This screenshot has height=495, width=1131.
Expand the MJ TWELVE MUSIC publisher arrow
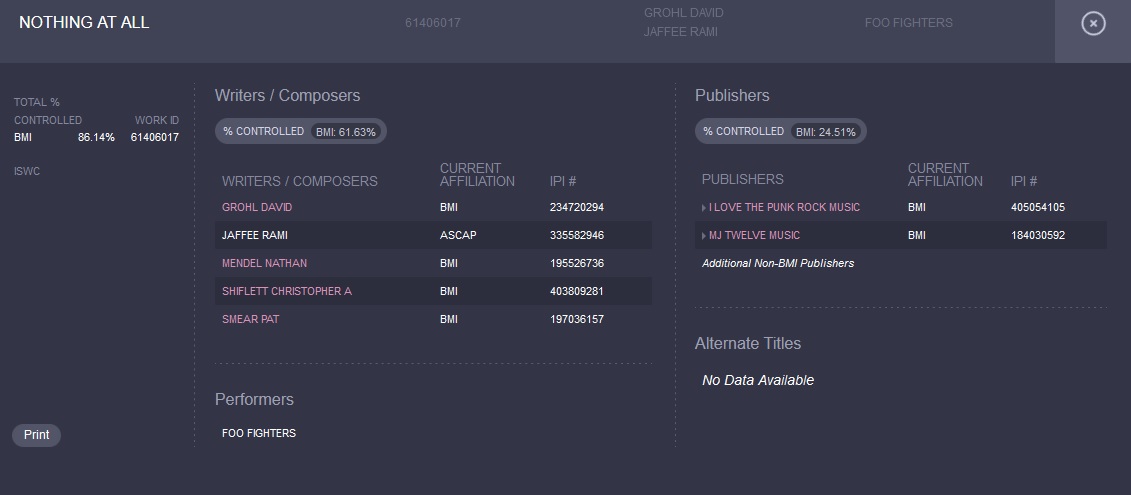pos(704,236)
